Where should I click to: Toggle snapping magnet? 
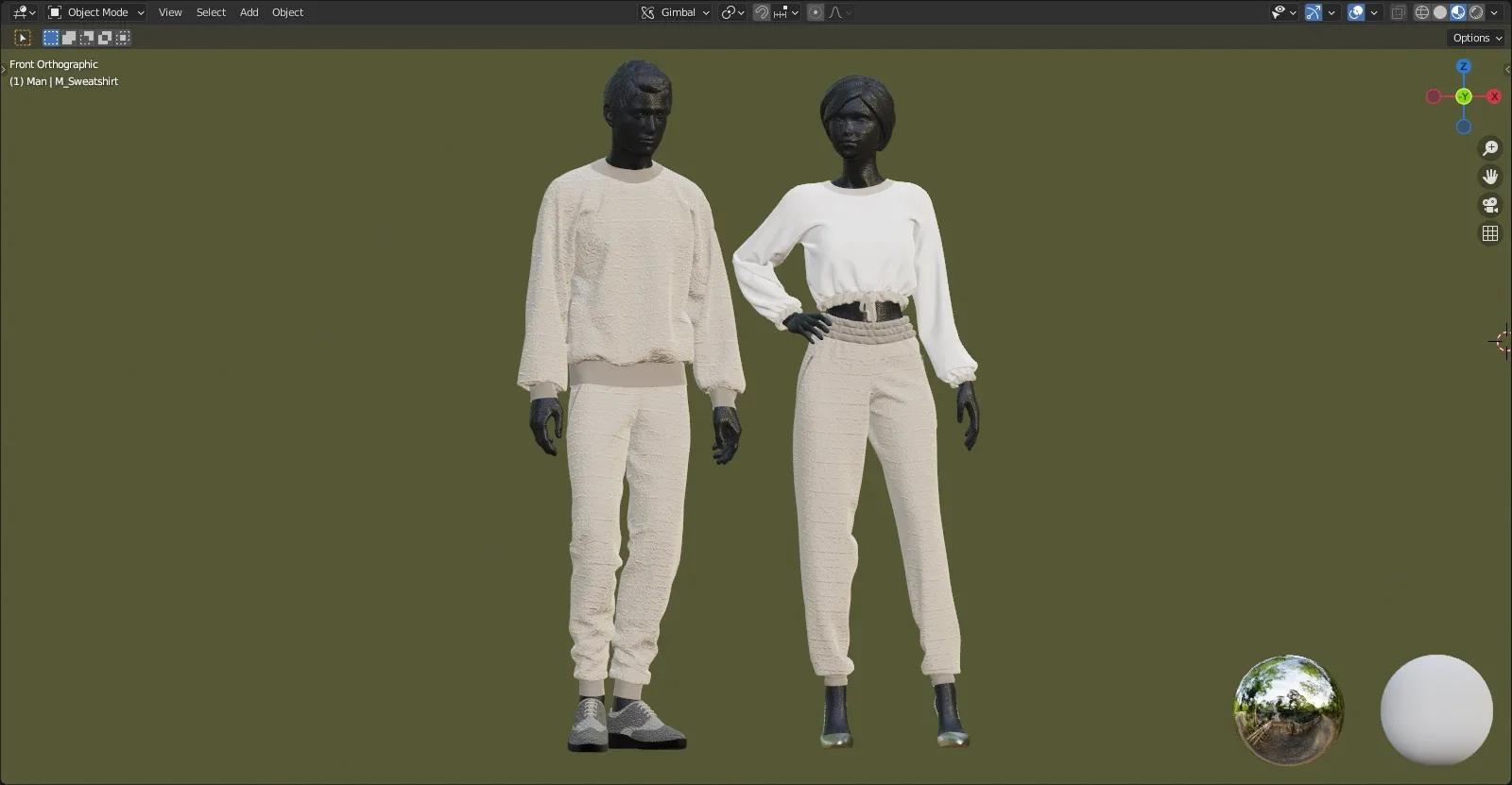(762, 12)
